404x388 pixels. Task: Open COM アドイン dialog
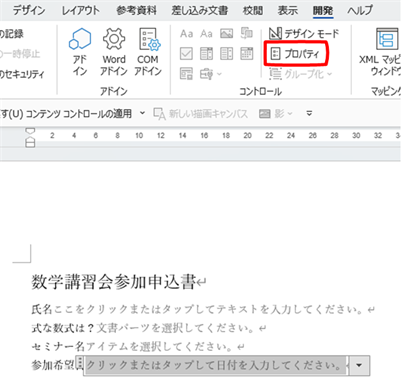point(148,52)
